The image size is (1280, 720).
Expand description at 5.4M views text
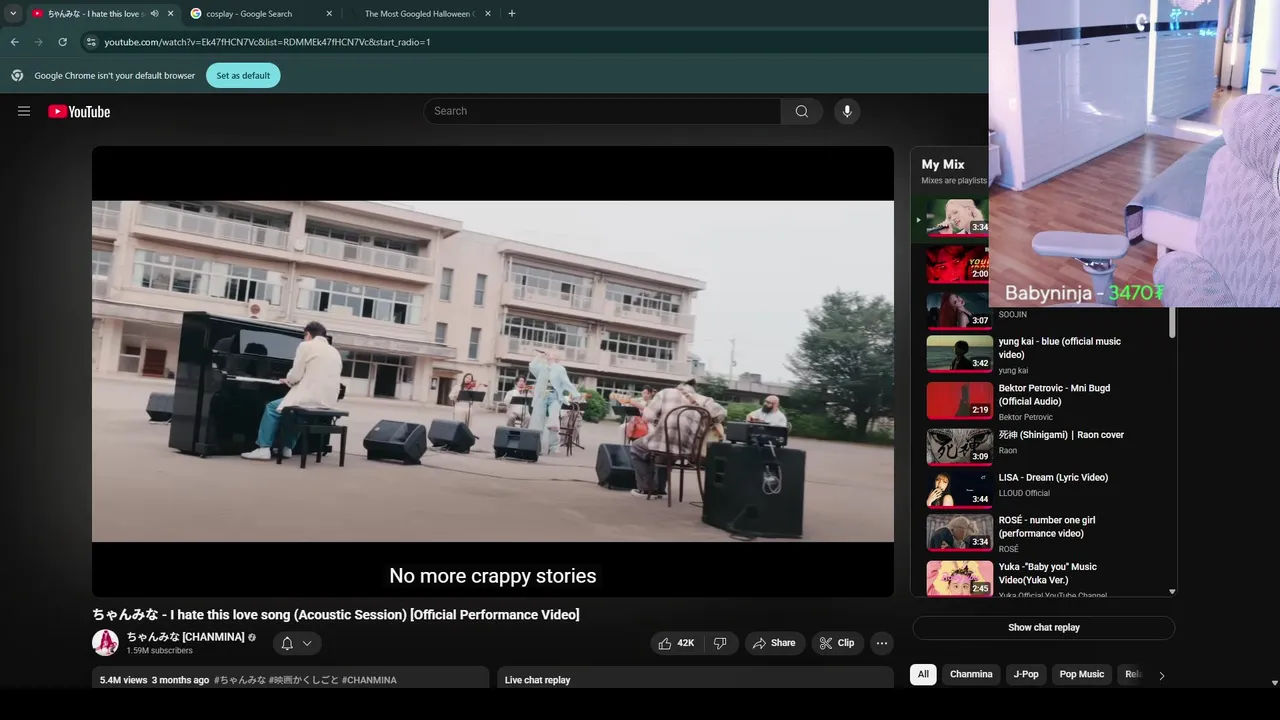pos(123,680)
